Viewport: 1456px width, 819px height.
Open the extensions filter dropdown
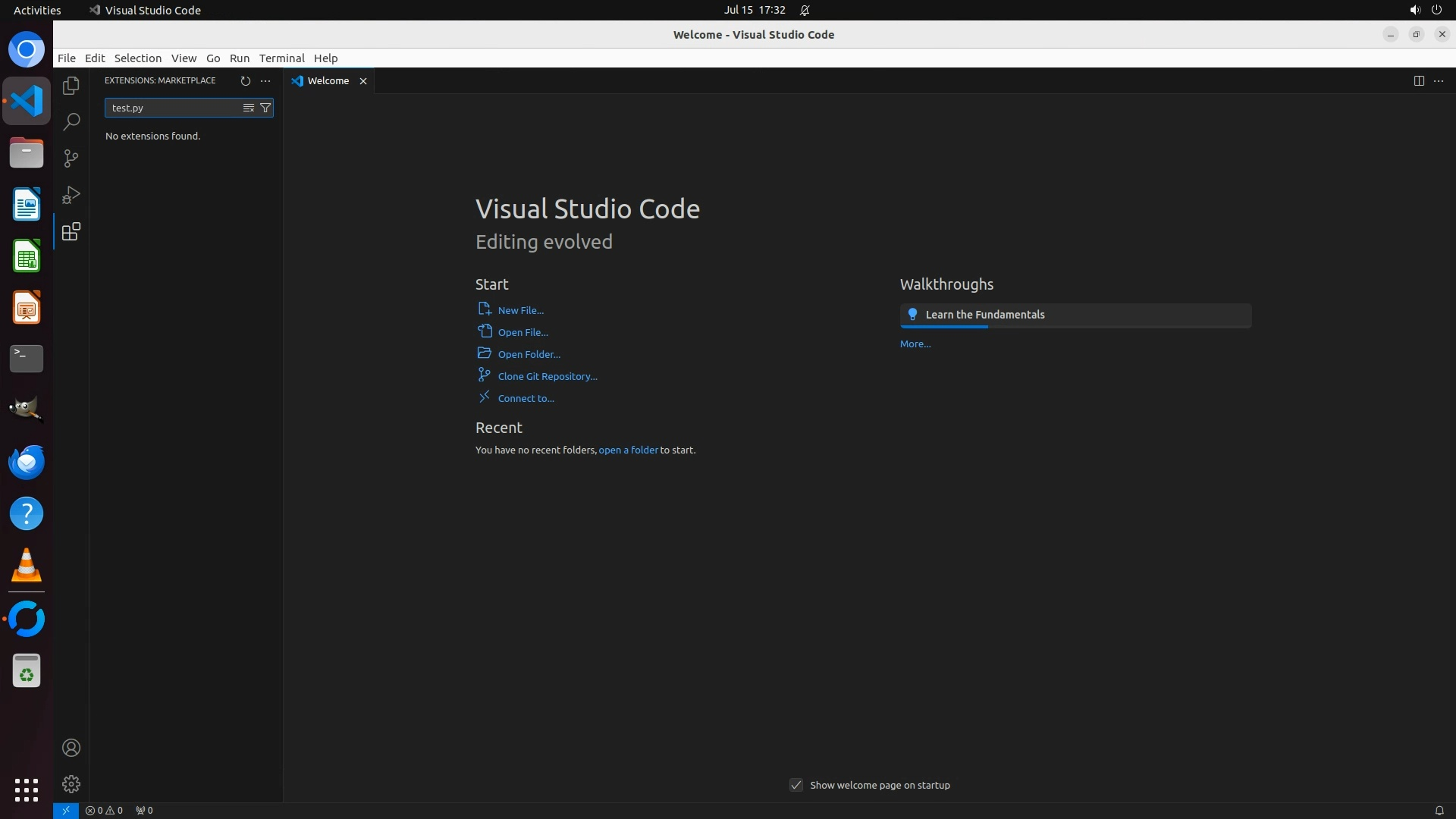[265, 108]
